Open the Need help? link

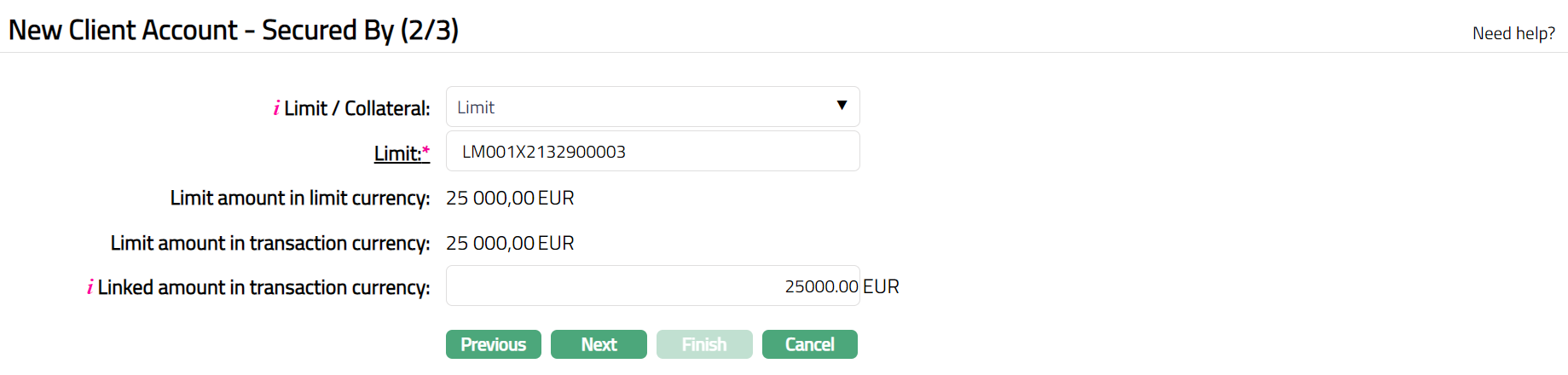pos(1513,33)
